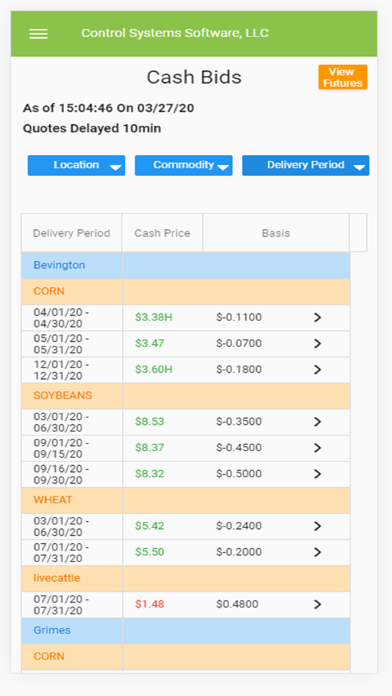This screenshot has width=392, height=696.
Task: Click the Delivery Period column header
Action: click(72, 233)
